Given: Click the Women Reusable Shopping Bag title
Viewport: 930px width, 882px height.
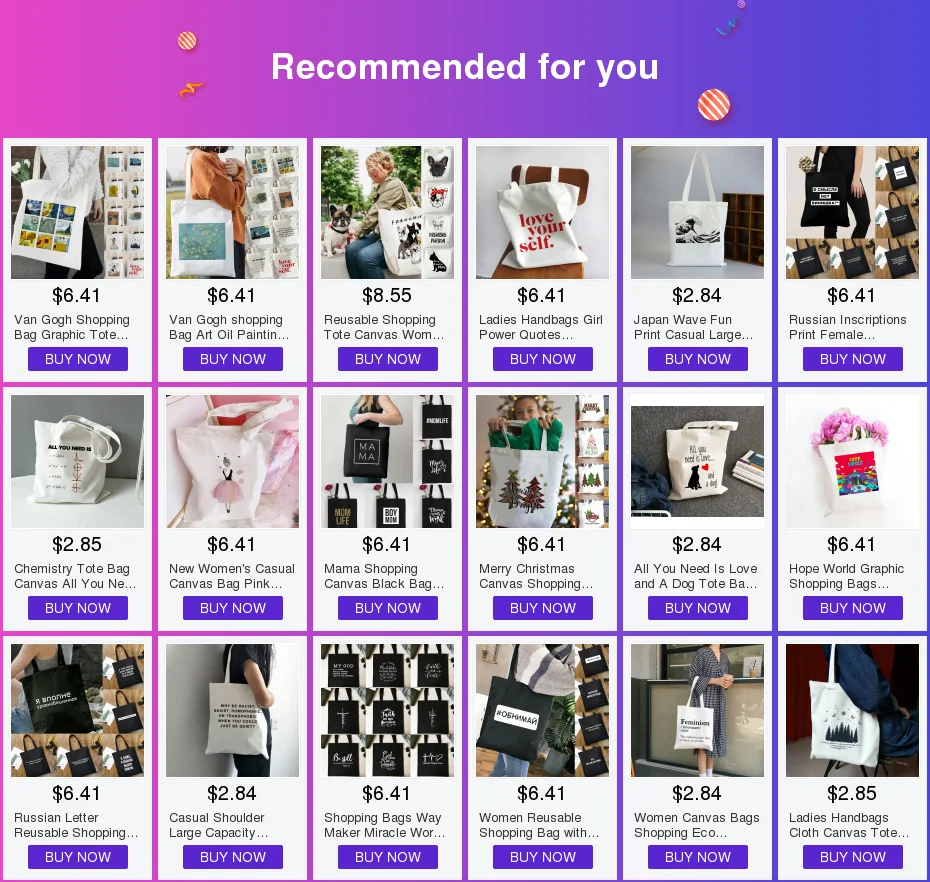Looking at the screenshot, I should 539,825.
